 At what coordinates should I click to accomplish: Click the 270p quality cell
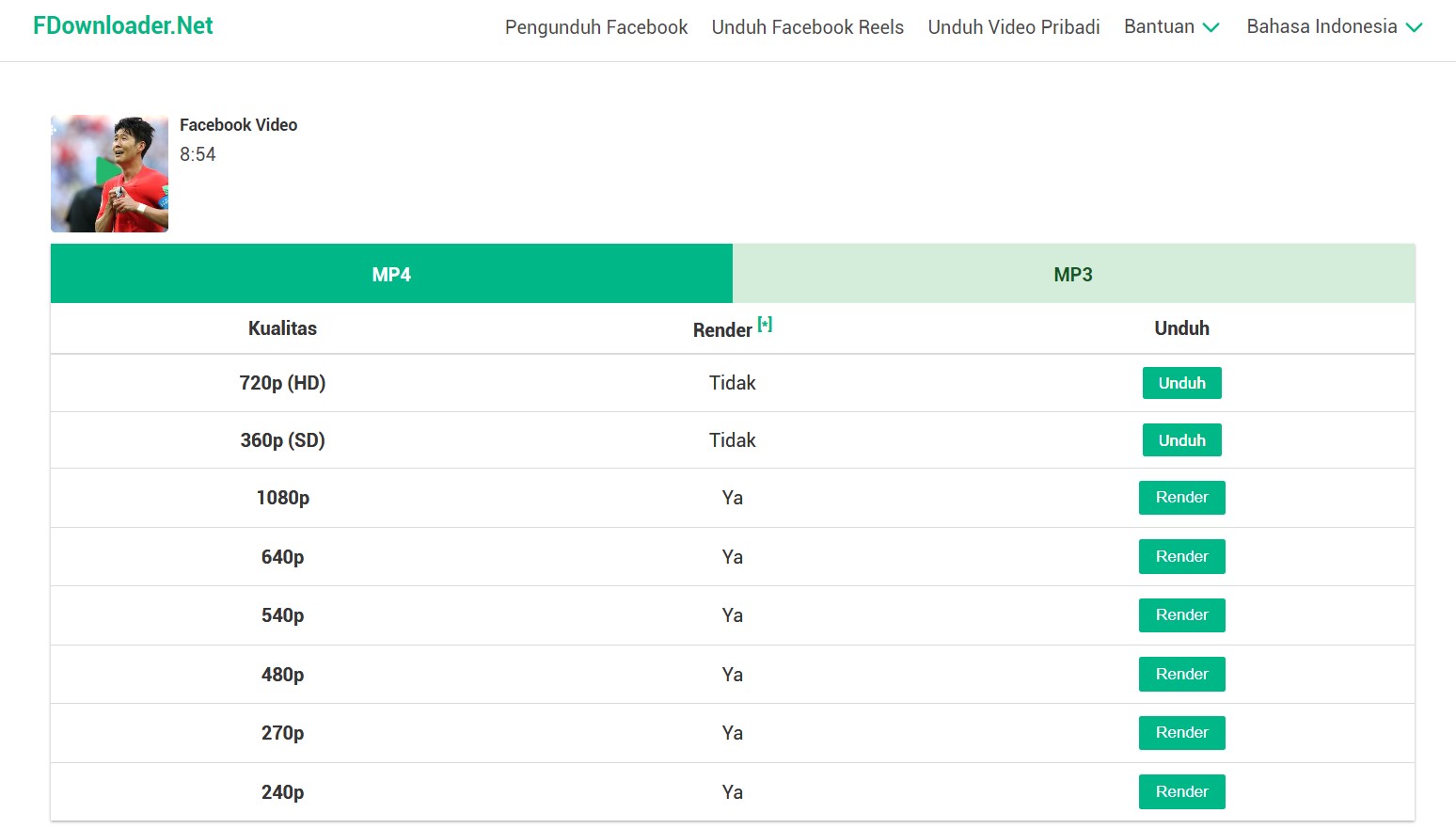coord(282,733)
